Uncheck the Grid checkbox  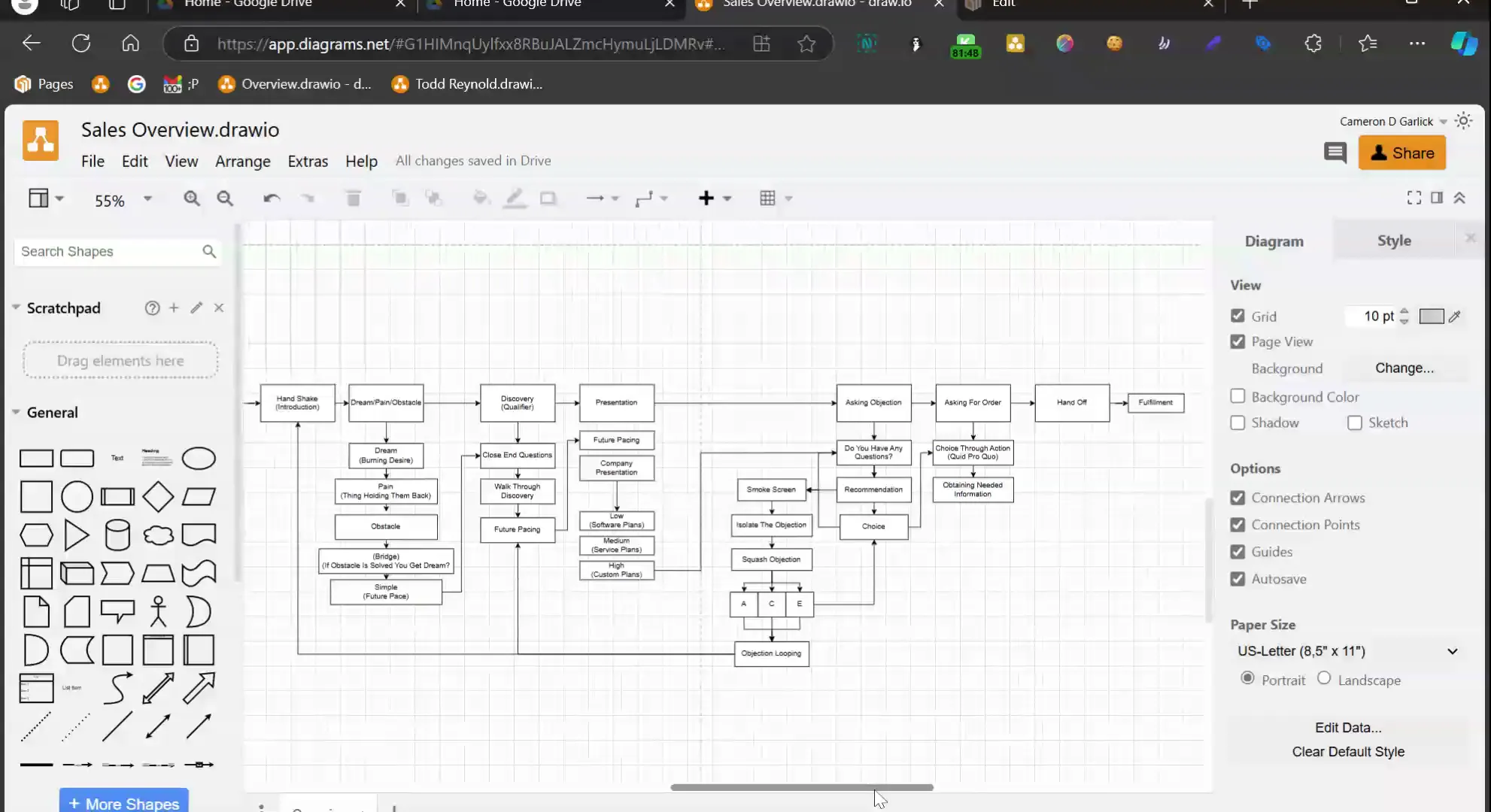tap(1237, 316)
